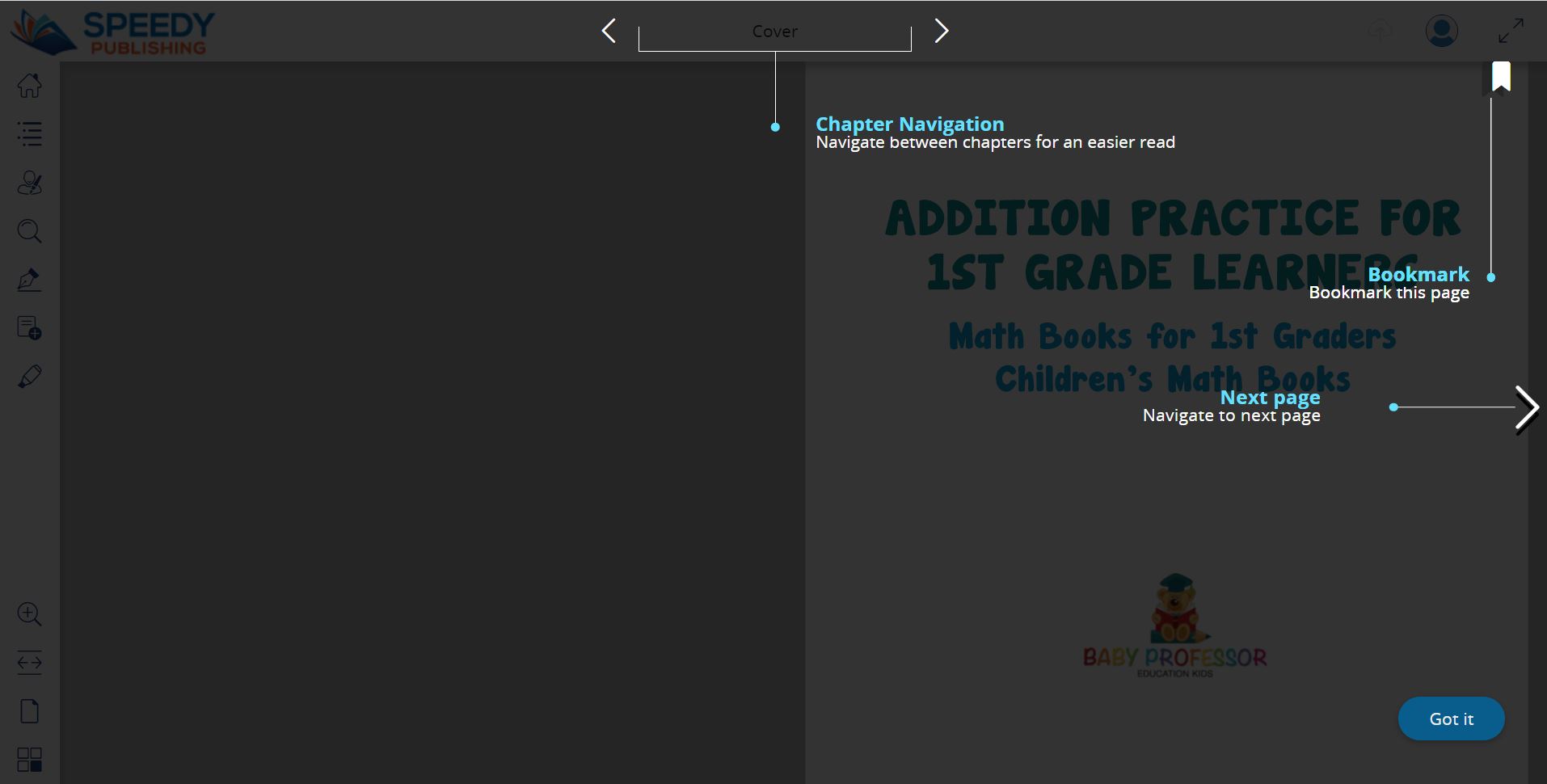
Task: Switch to single page view icon
Action: [x=30, y=711]
